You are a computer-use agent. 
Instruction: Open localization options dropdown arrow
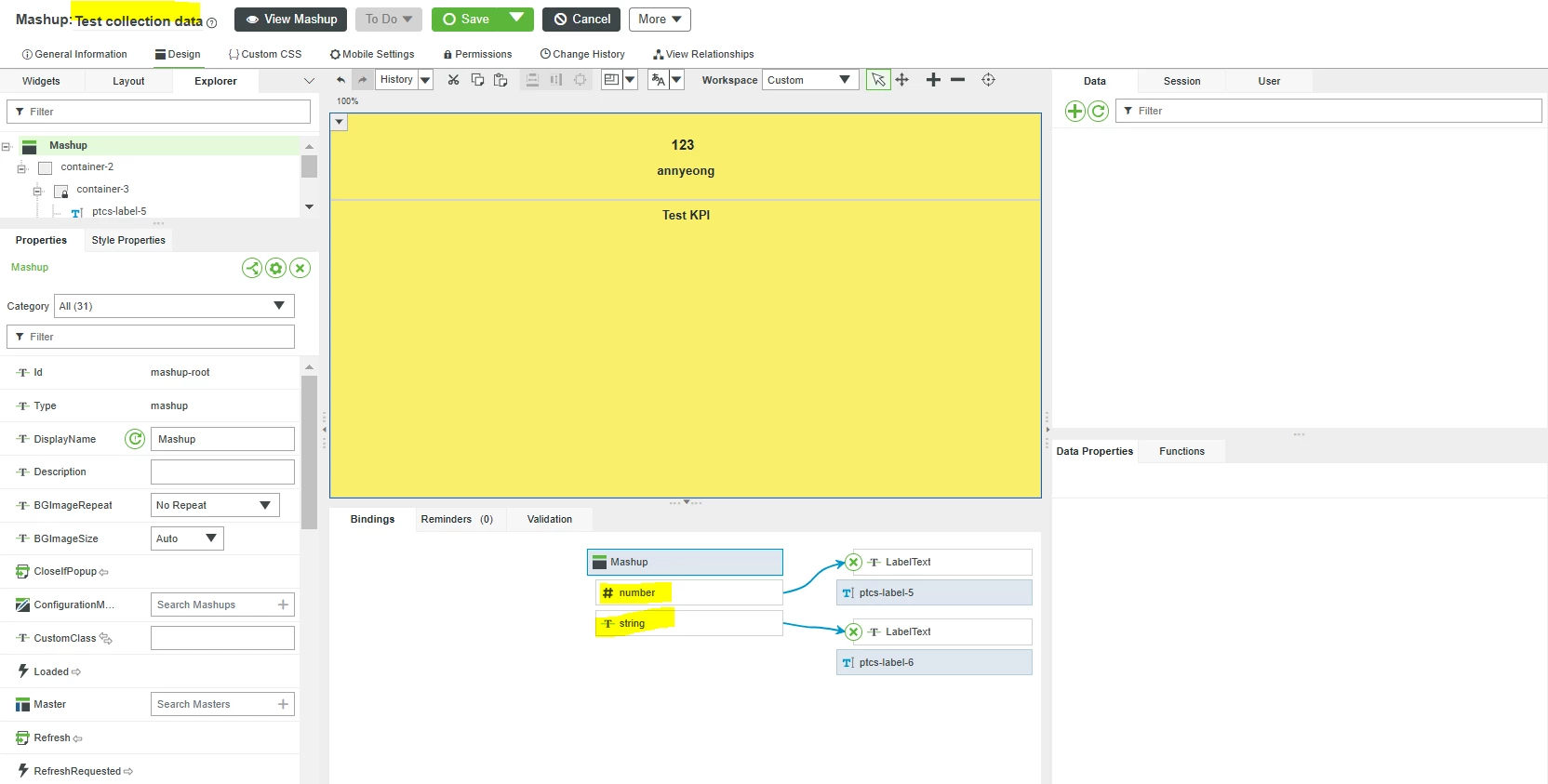coord(676,80)
